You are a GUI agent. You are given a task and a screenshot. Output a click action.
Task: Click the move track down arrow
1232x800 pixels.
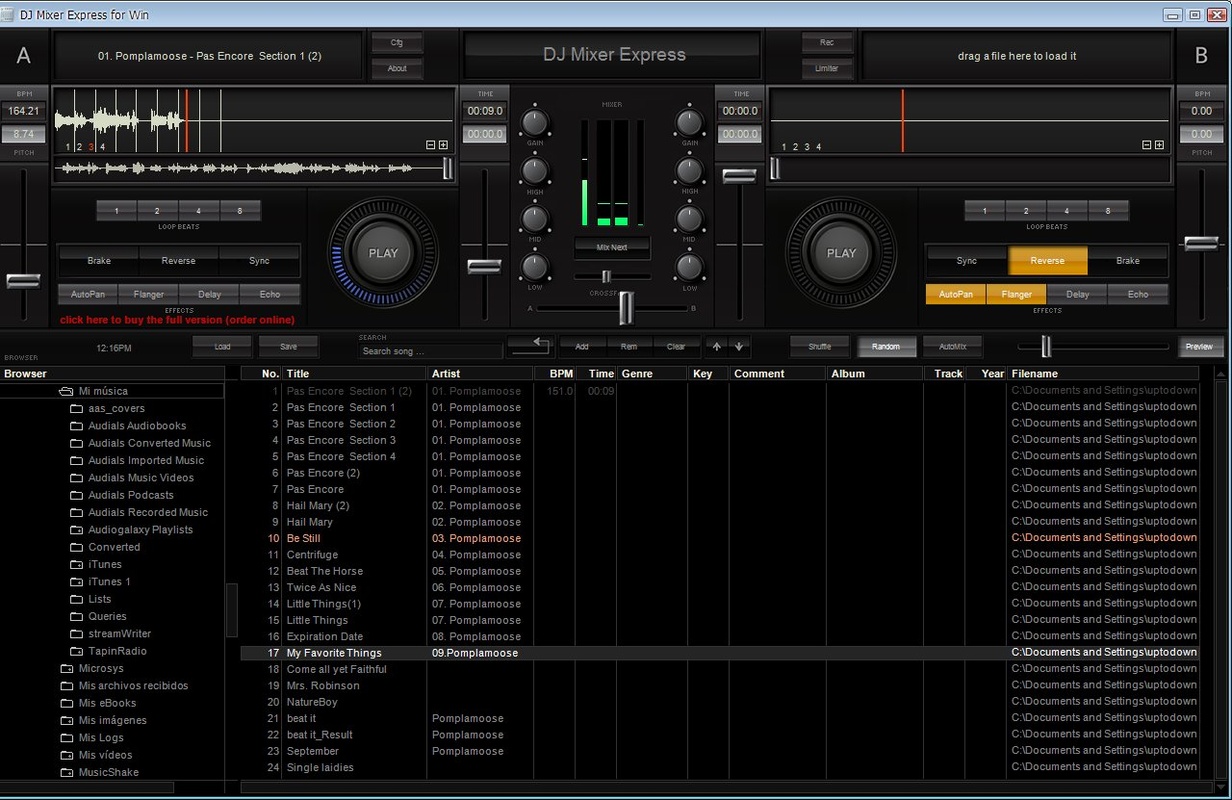[739, 347]
